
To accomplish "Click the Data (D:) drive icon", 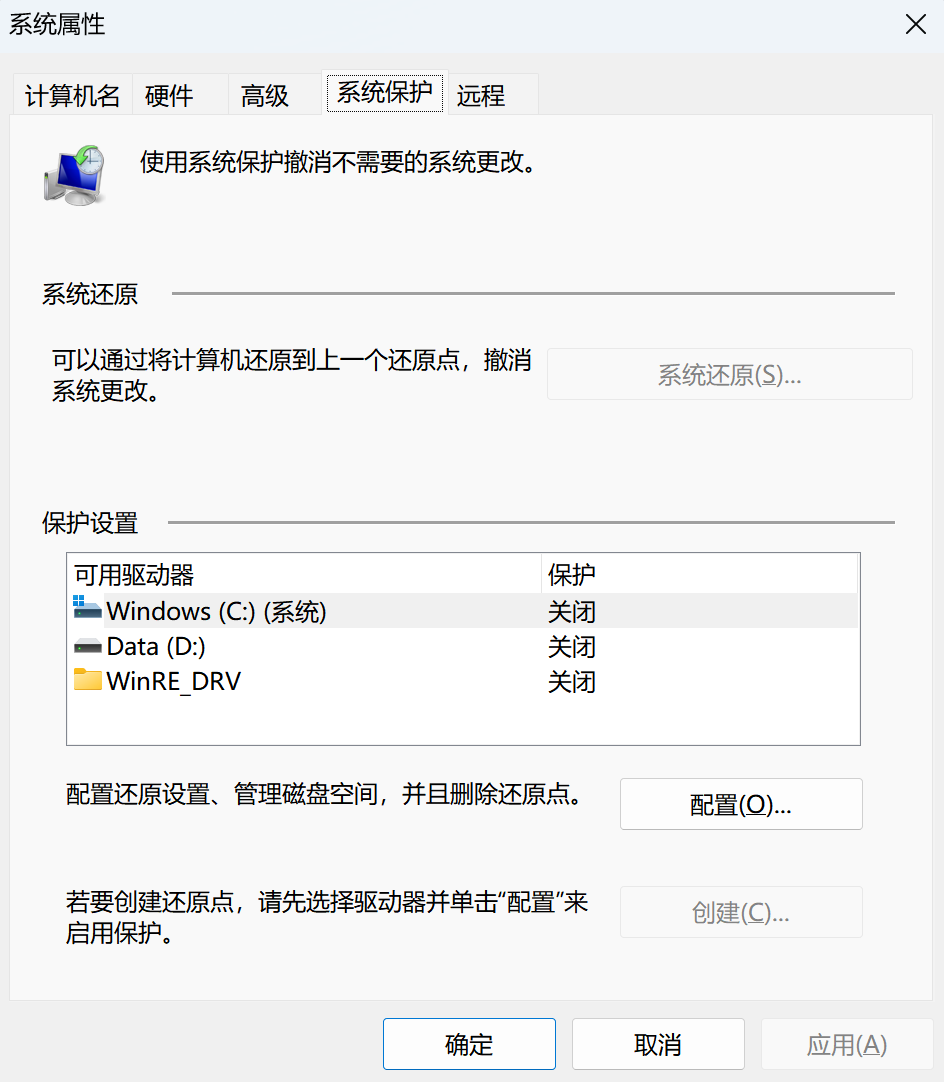I will coord(86,646).
